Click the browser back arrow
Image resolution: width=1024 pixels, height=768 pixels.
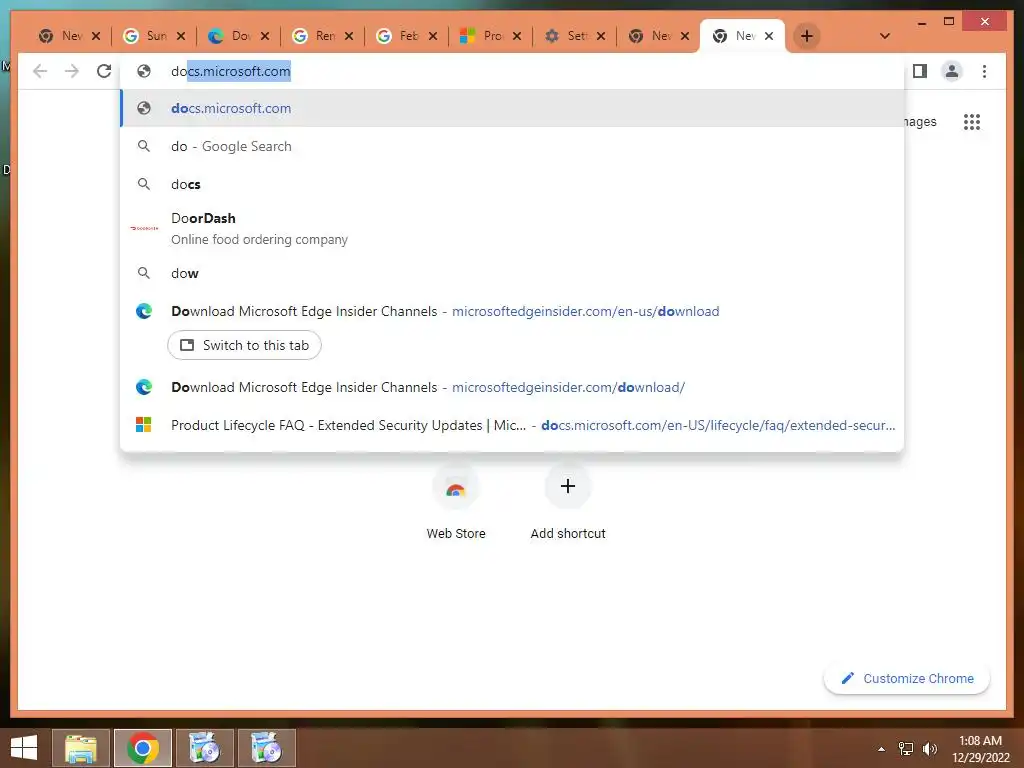point(40,71)
